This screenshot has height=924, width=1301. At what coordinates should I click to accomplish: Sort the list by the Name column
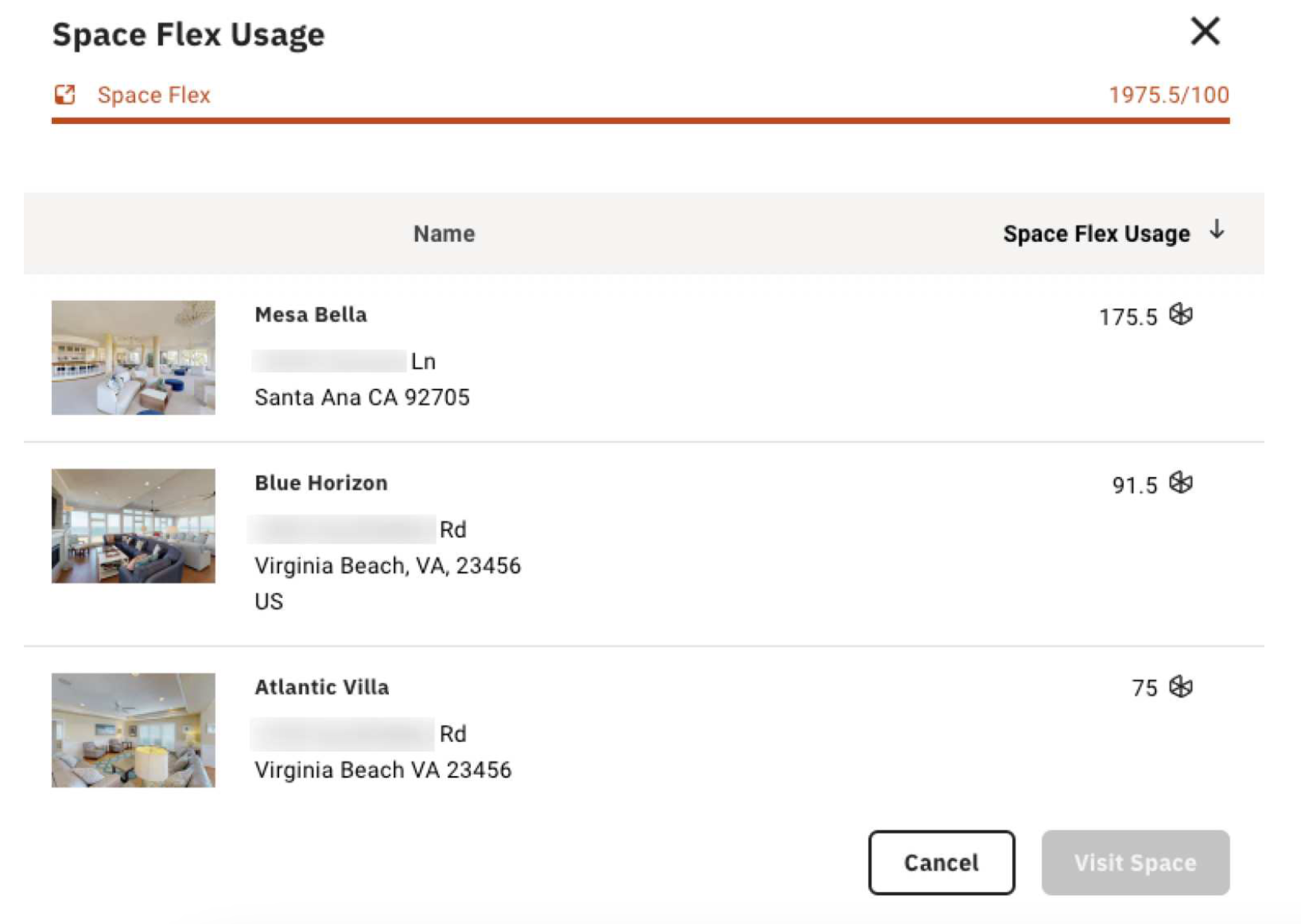point(444,232)
